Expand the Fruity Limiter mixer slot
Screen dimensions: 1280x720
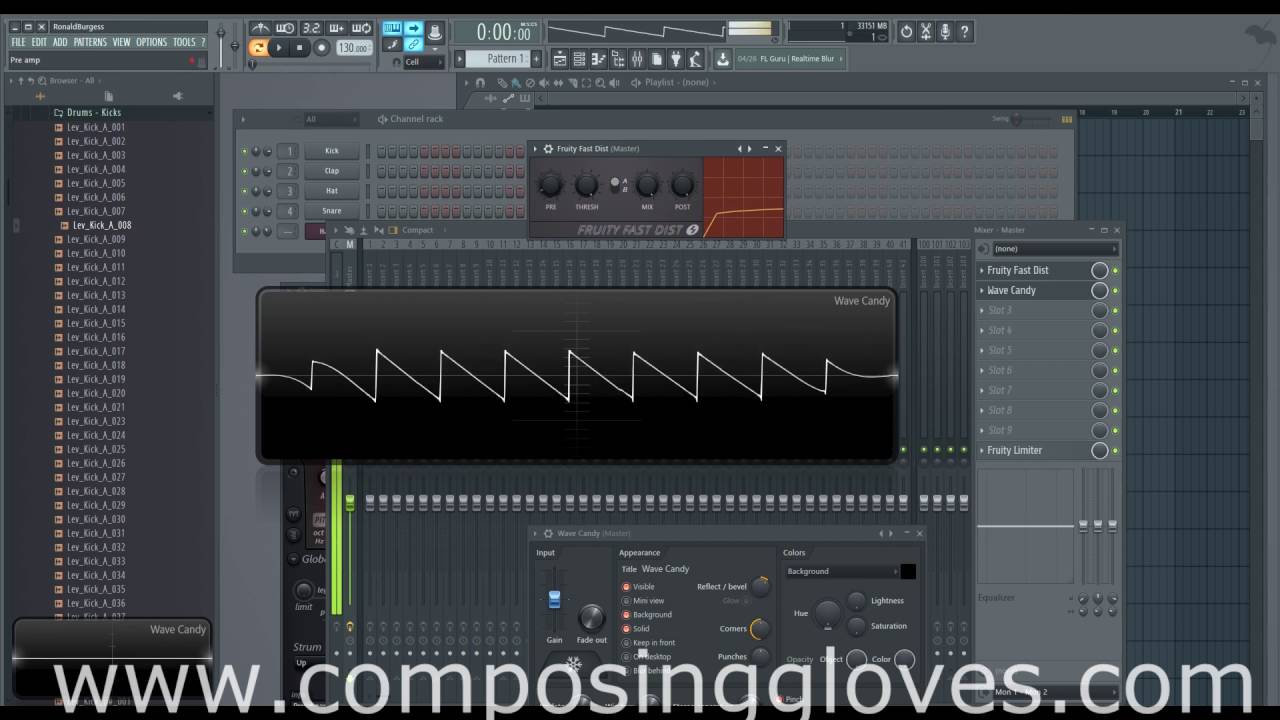click(x=982, y=450)
